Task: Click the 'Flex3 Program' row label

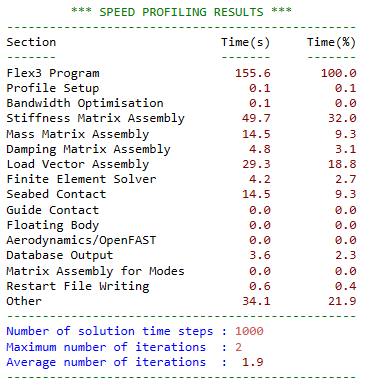Action: (53, 73)
